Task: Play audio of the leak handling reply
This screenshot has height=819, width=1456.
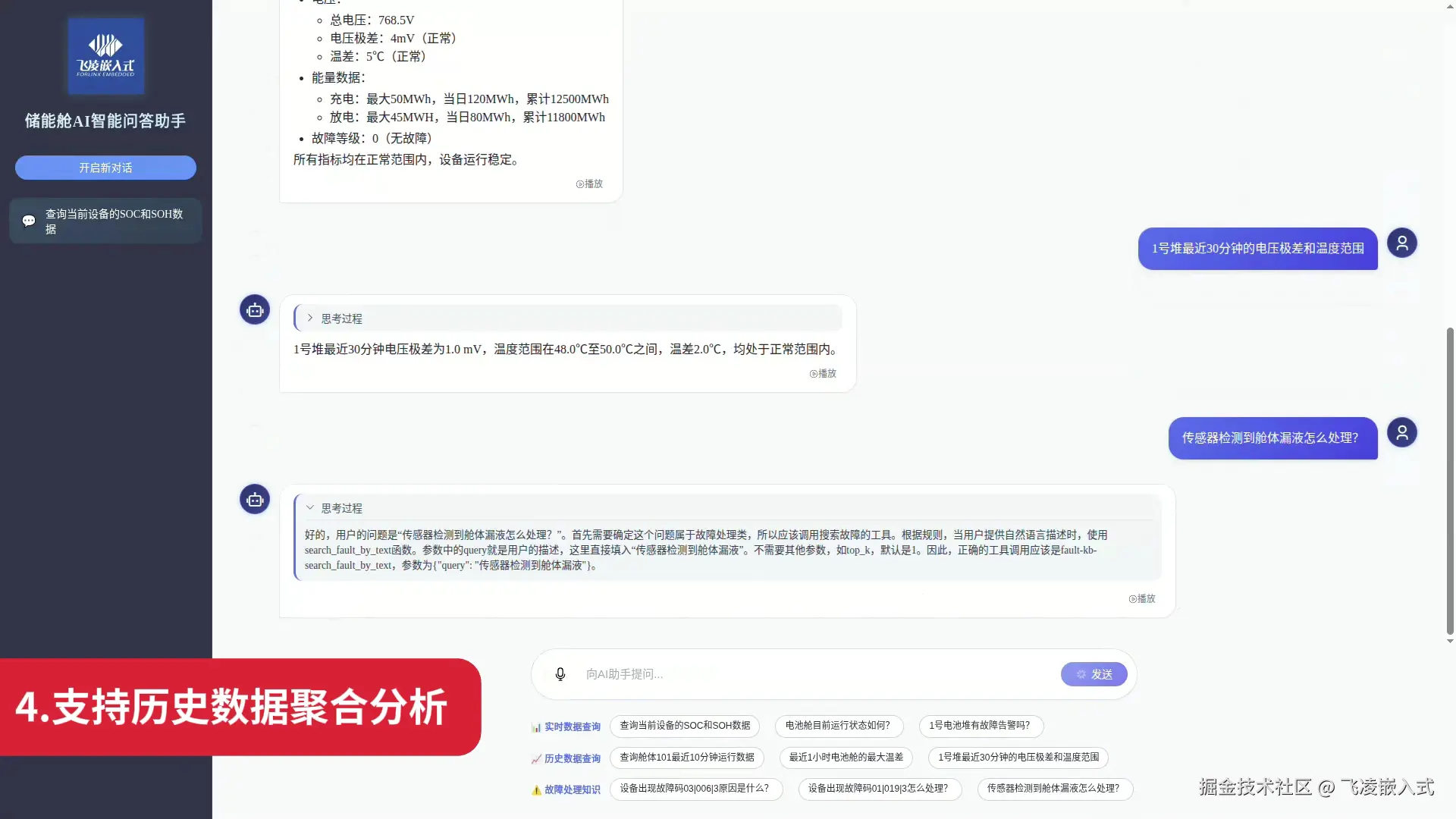Action: tap(1142, 598)
